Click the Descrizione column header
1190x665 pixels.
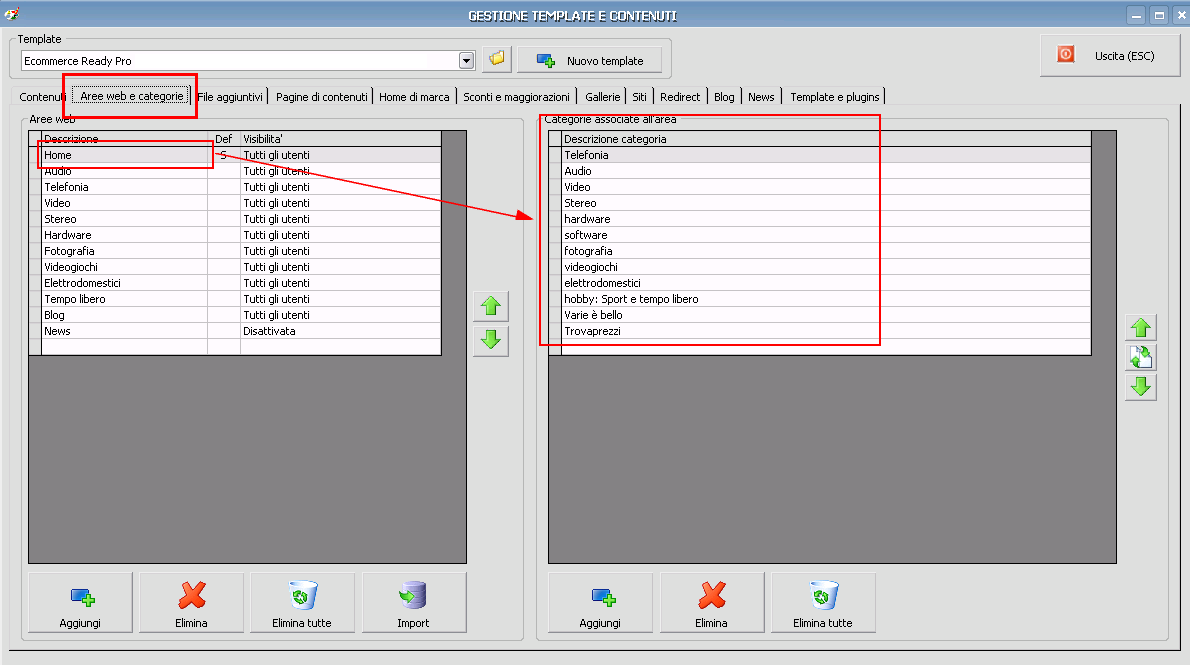point(124,139)
